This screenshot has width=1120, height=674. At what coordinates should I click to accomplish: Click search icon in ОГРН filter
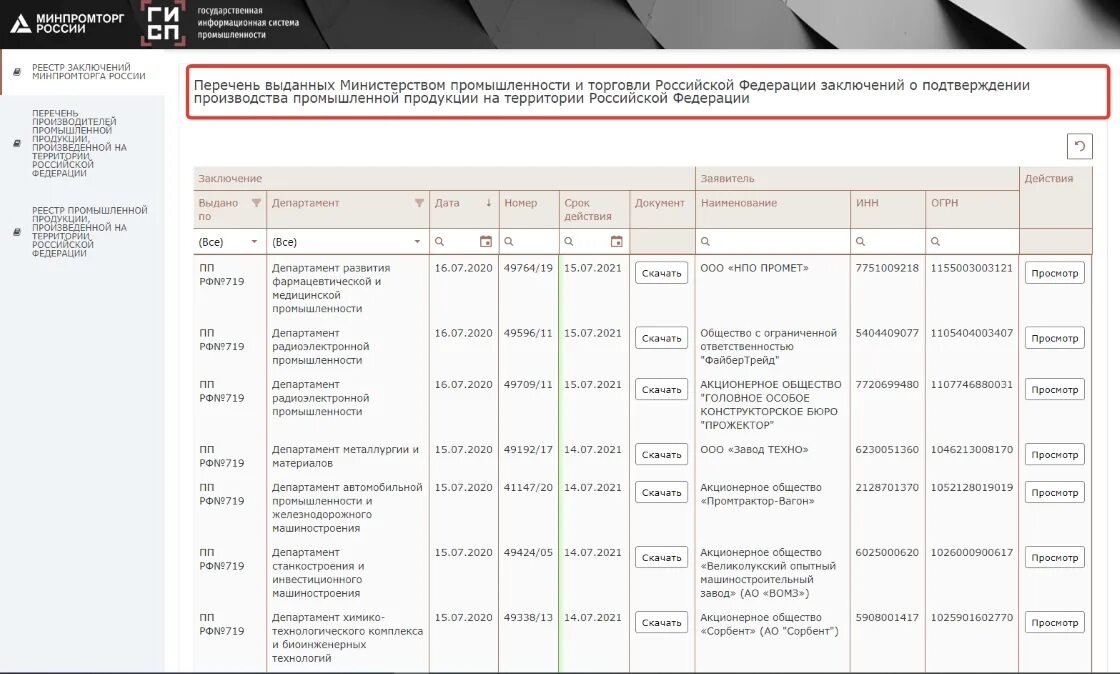pos(935,242)
